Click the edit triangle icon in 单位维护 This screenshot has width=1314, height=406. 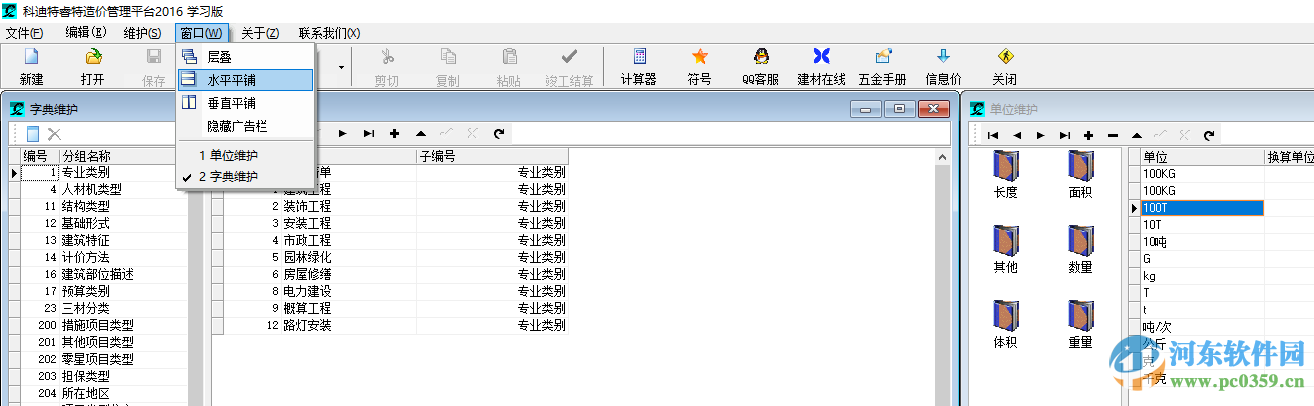[x=1137, y=134]
